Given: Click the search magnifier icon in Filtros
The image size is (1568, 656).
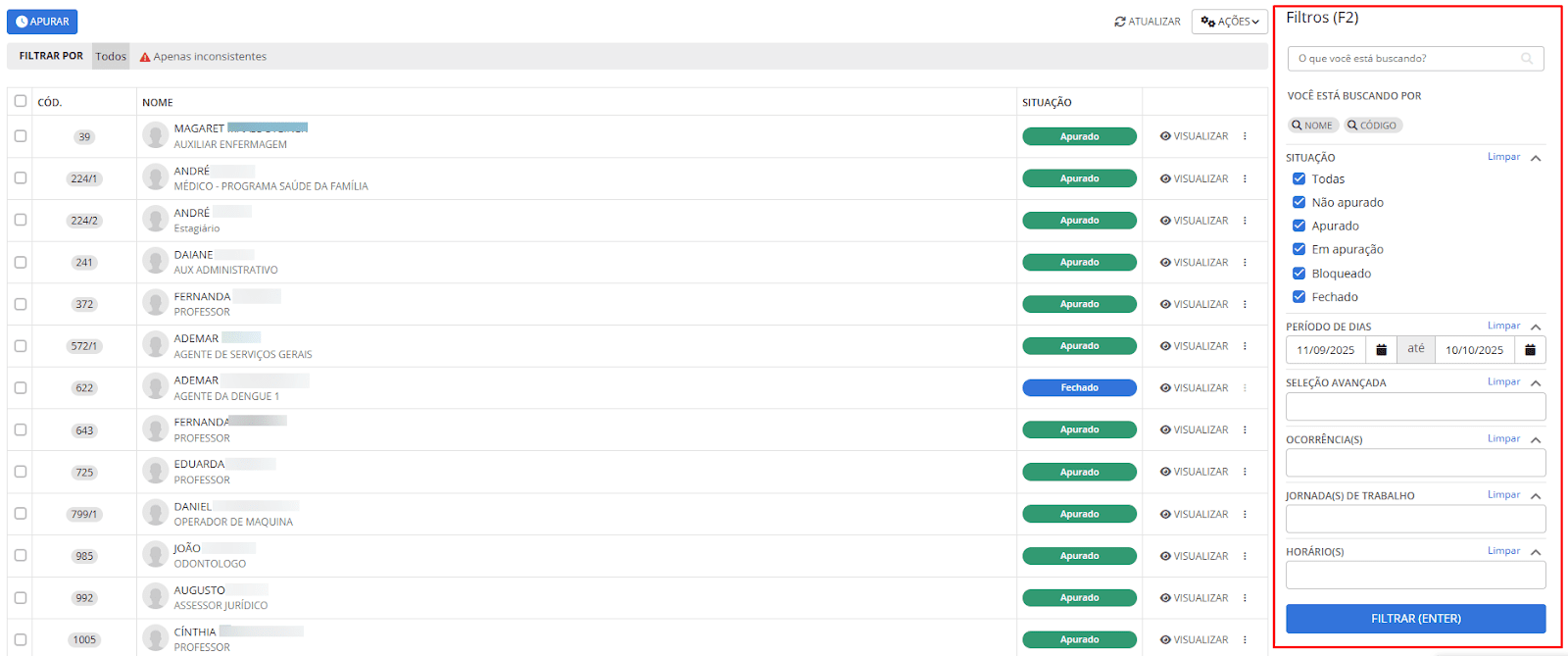Looking at the screenshot, I should (1526, 59).
